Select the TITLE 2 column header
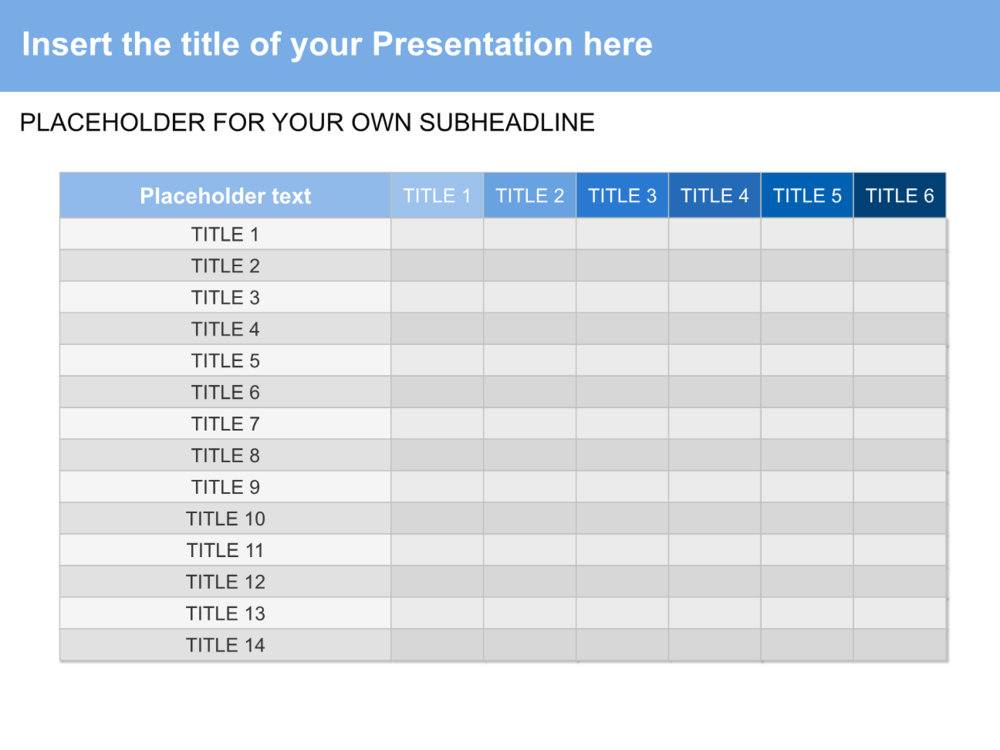 coord(530,196)
